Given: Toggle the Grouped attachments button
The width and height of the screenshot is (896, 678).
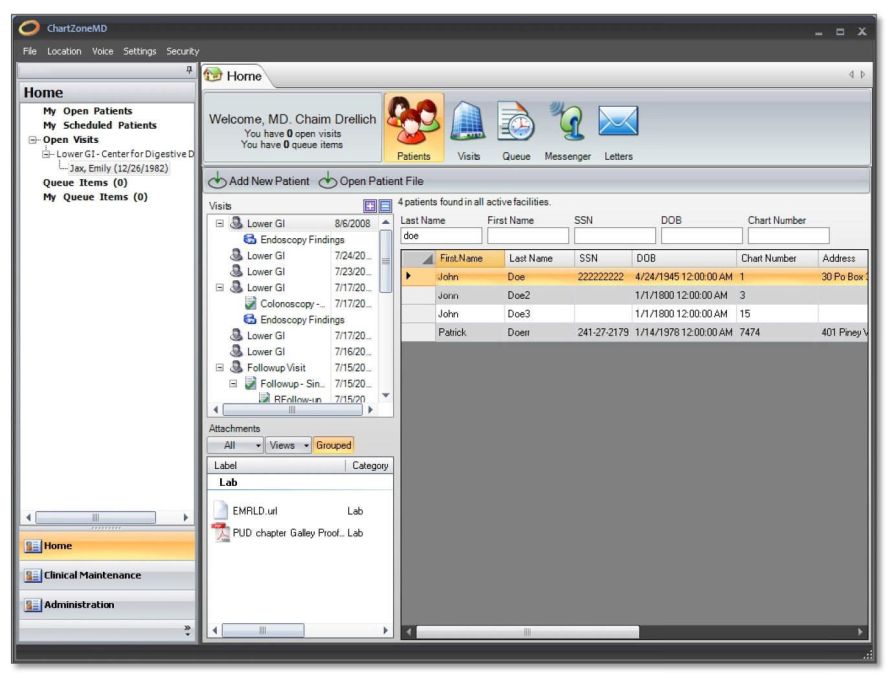Looking at the screenshot, I should (334, 445).
